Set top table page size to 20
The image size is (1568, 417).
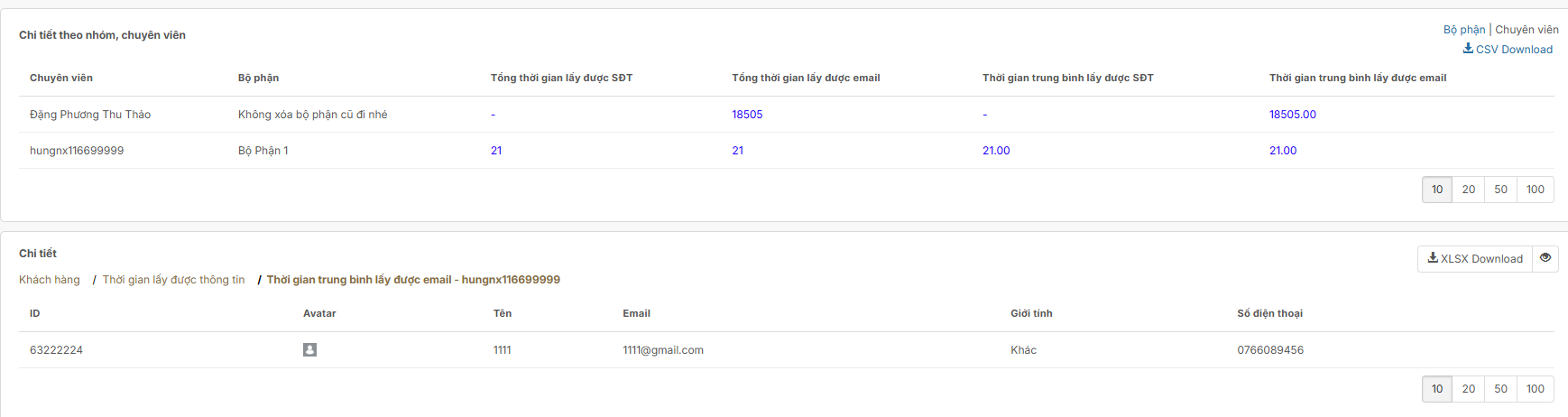(x=1468, y=190)
